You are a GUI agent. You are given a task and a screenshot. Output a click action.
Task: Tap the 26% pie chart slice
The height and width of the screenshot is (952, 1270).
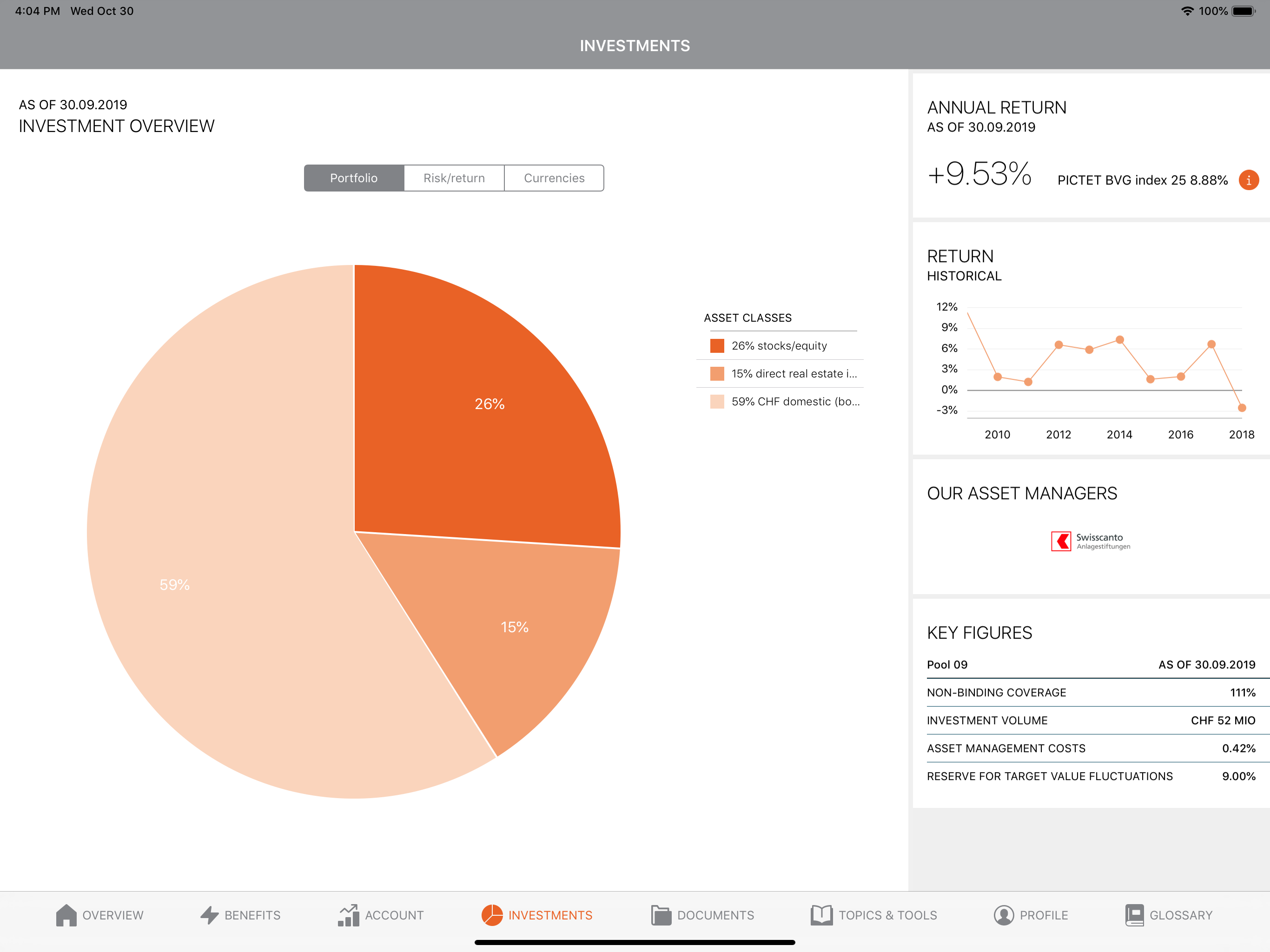tap(490, 403)
